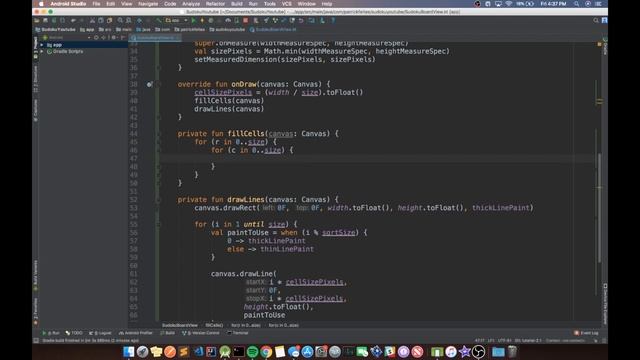This screenshot has height=360, width=640.
Task: Open the Android view selector dropdown in Project panel
Action: (69, 38)
